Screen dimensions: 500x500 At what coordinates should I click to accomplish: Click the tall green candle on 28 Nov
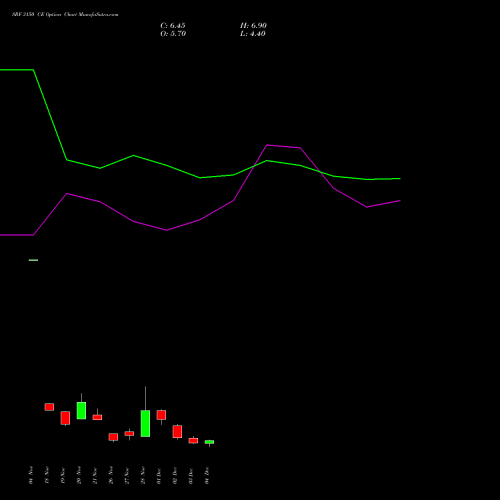(145, 423)
